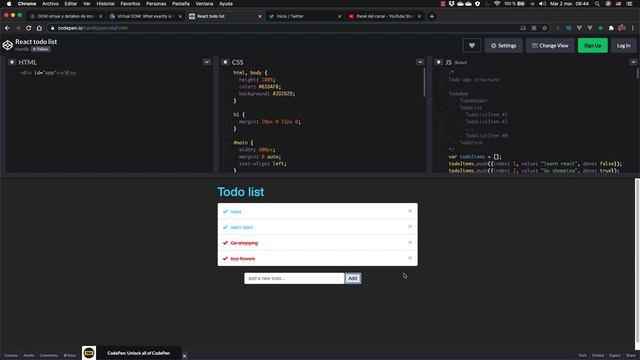Close the 'Unlock all of CodePen' banner

point(184,356)
